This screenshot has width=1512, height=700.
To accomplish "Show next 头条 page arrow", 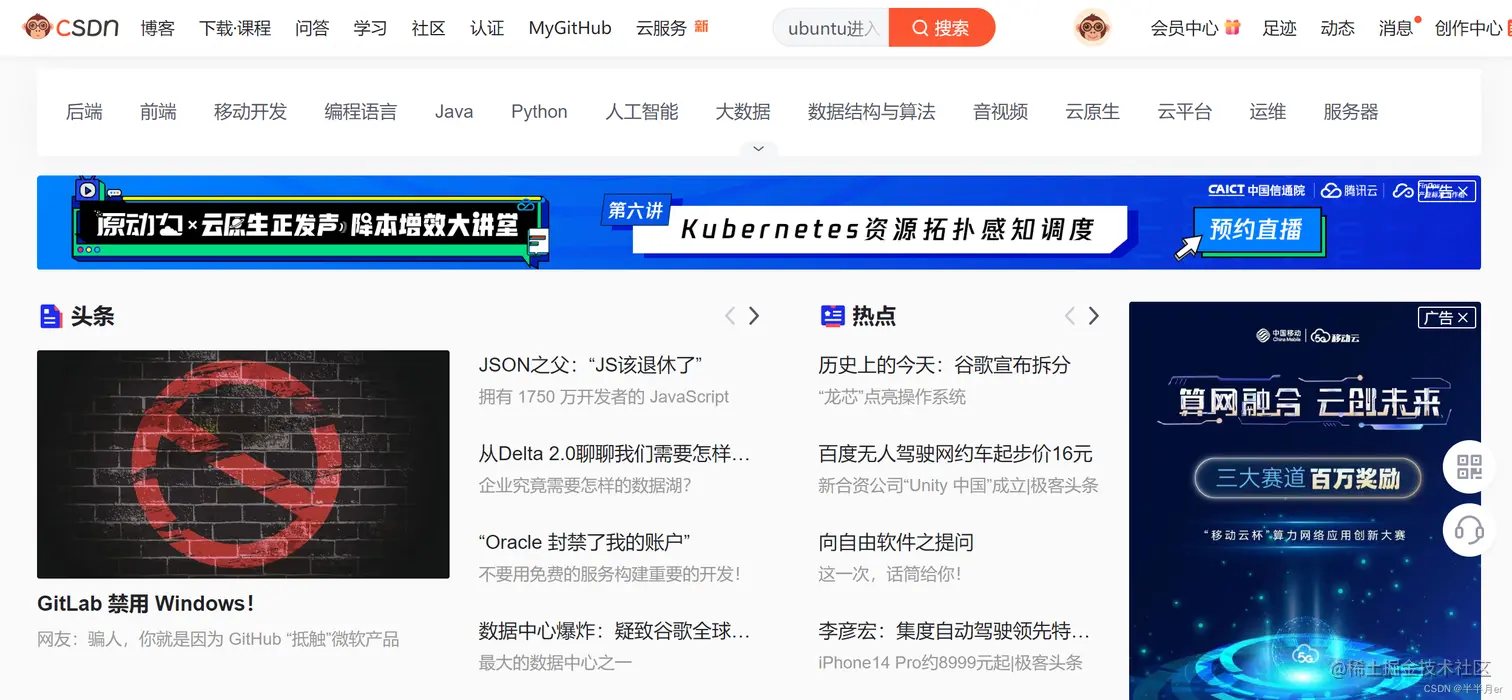I will pos(754,316).
